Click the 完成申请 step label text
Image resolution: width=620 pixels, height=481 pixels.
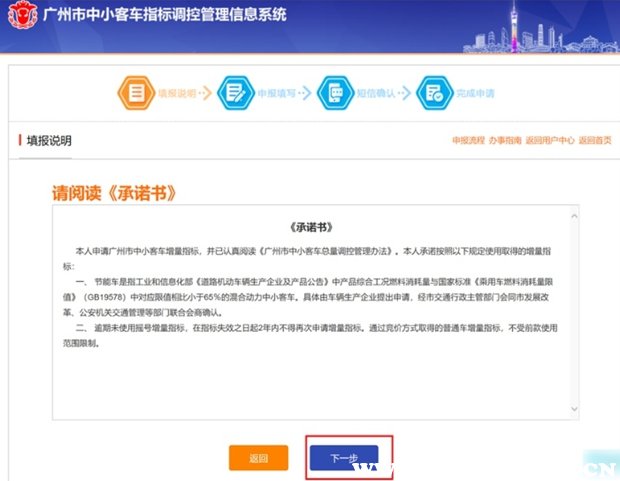(x=475, y=94)
